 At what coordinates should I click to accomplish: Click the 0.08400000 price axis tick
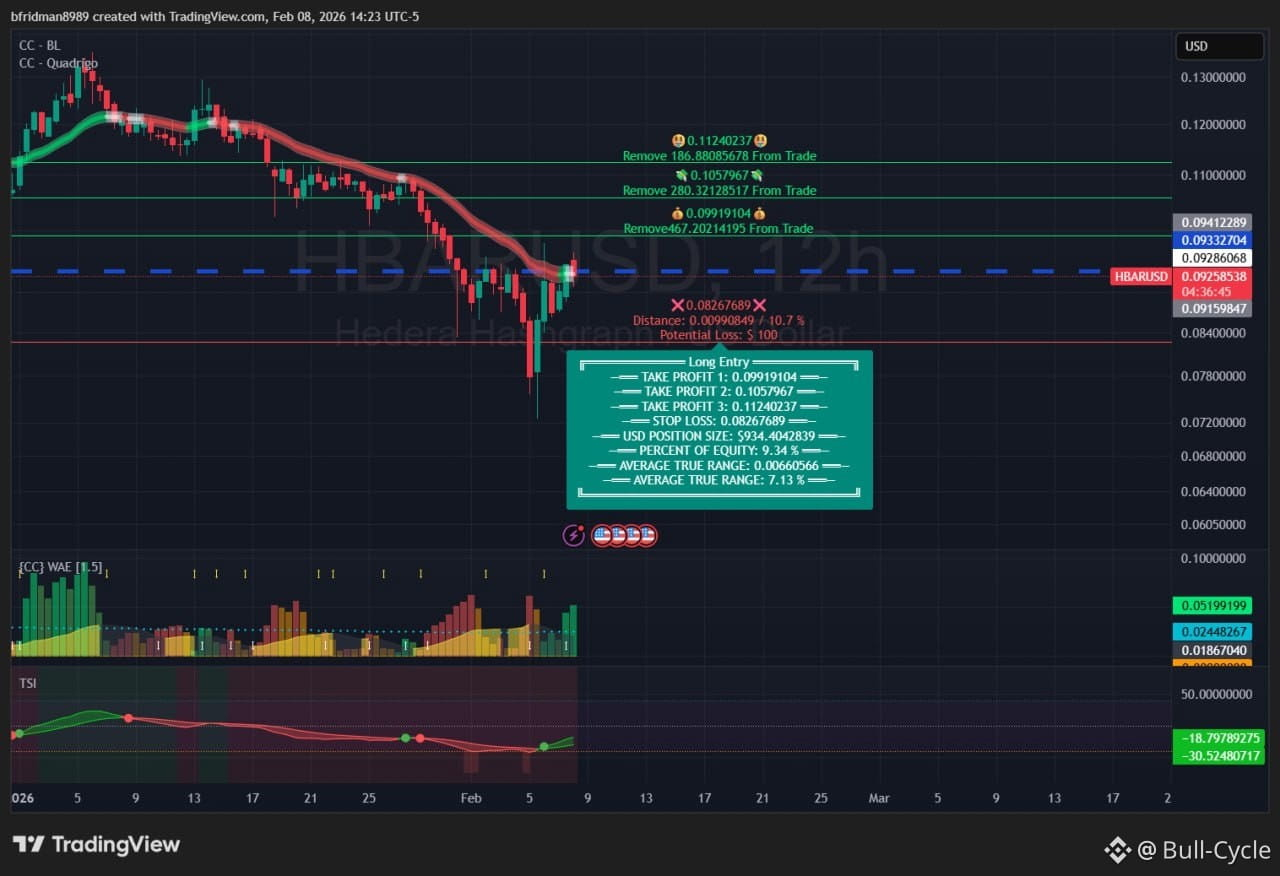click(x=1213, y=333)
